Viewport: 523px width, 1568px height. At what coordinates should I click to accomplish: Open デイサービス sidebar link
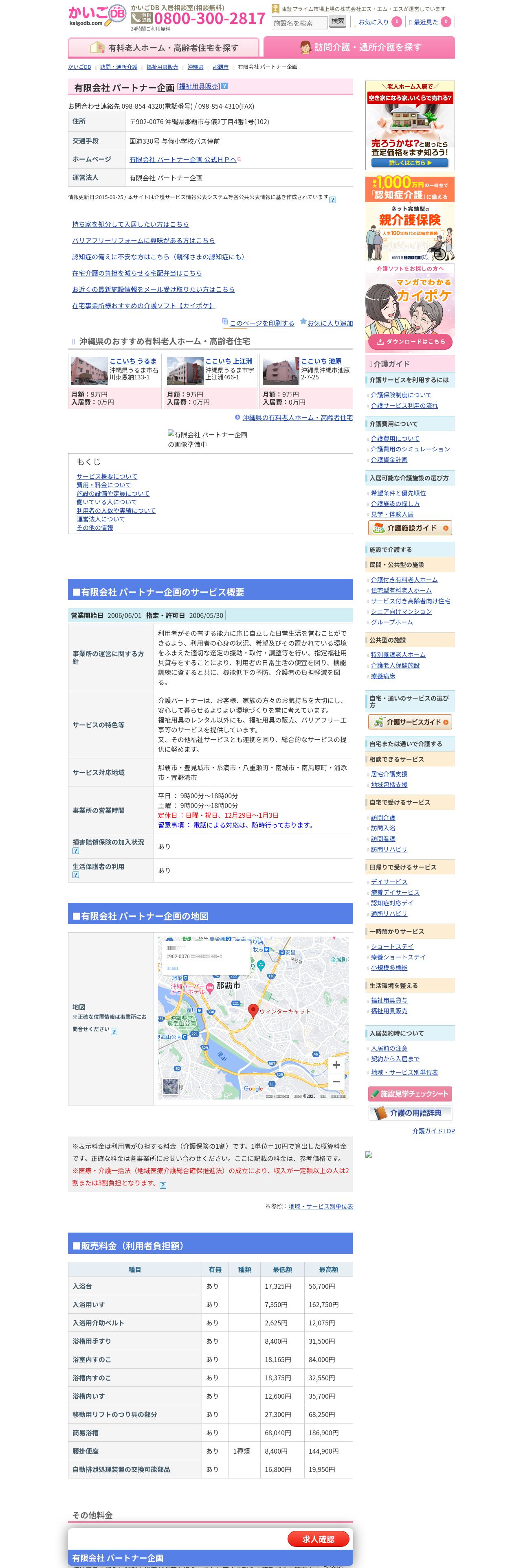(x=389, y=882)
